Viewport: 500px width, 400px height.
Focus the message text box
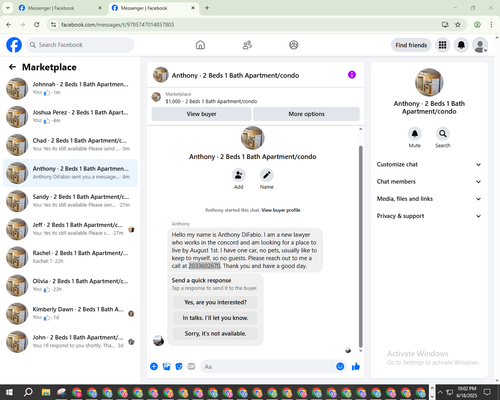(267, 367)
